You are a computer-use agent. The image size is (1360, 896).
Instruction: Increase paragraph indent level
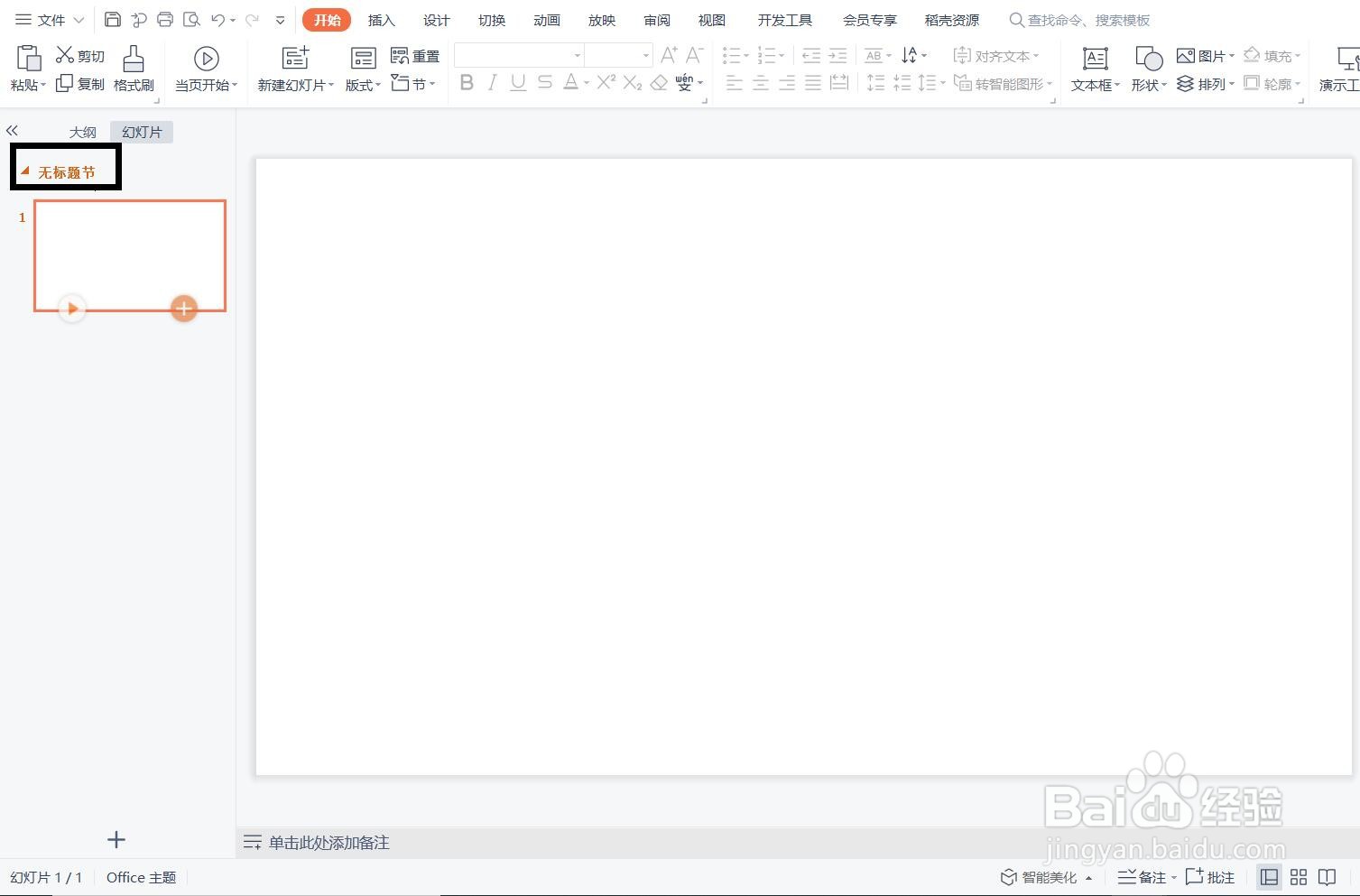837,56
